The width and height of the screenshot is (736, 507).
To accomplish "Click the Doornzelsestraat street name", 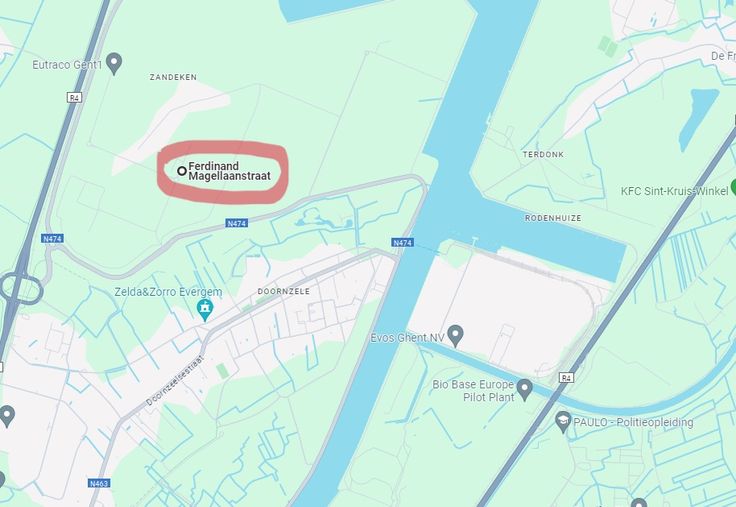I will coord(175,380).
